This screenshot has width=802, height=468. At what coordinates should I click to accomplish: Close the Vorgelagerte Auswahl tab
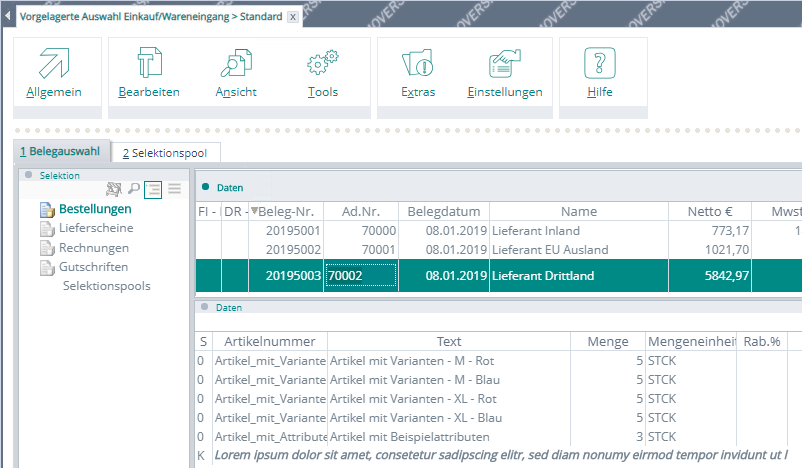(292, 17)
